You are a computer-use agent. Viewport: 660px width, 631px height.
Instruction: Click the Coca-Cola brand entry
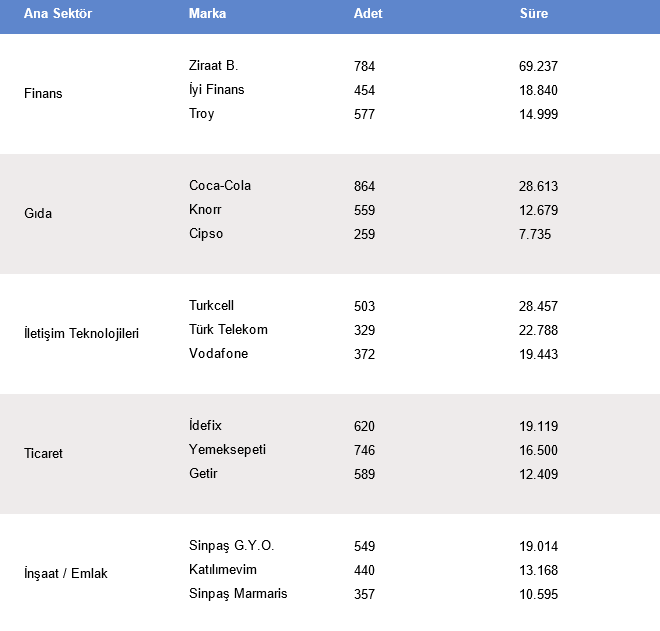point(220,186)
